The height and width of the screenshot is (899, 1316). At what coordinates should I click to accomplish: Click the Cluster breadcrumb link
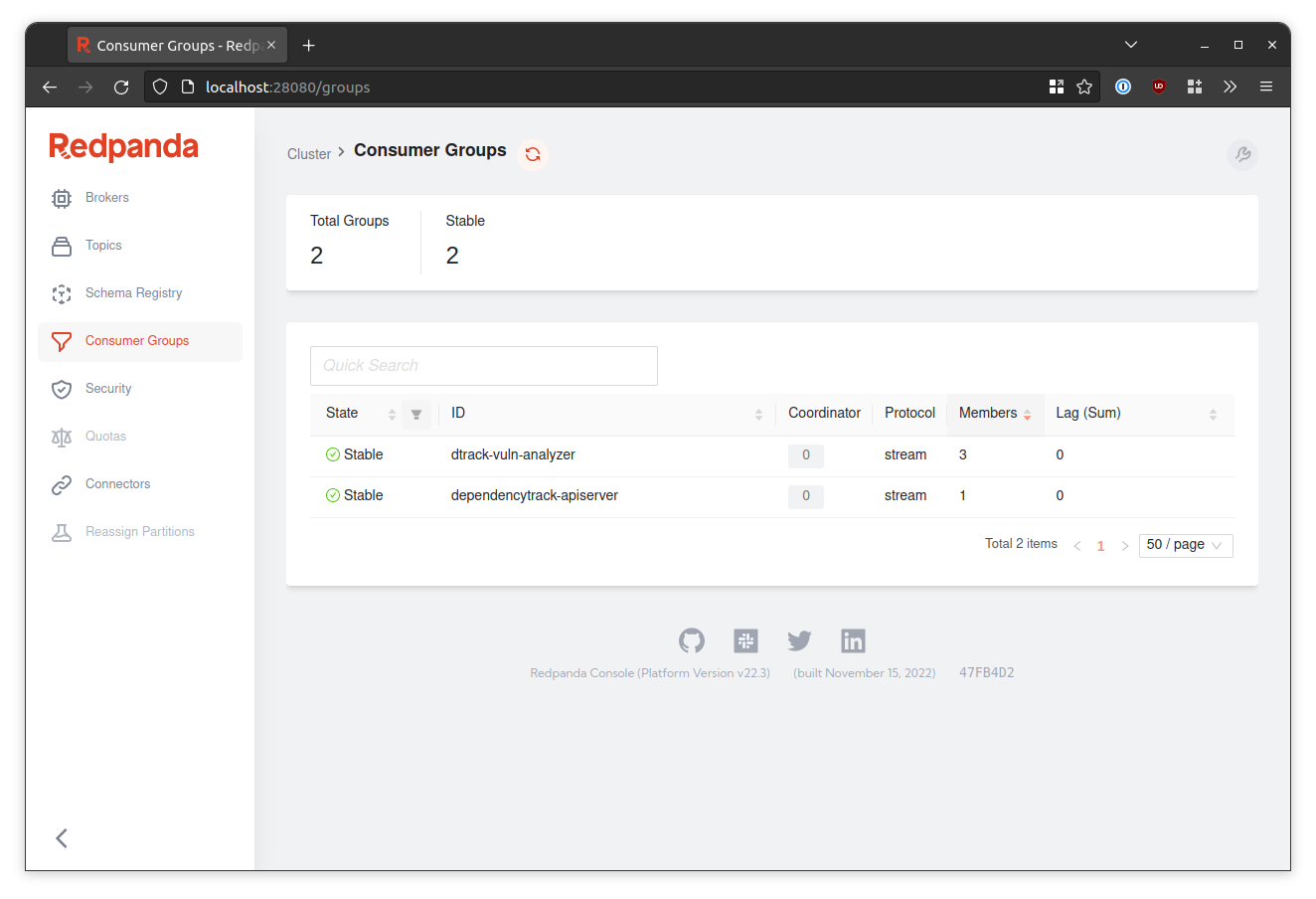[x=309, y=154]
